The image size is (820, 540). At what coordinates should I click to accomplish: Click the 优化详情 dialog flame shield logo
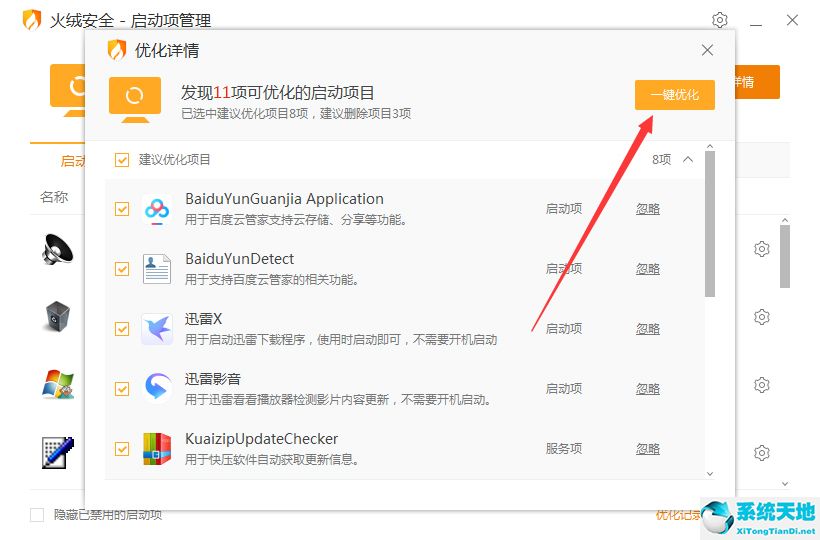(x=117, y=50)
